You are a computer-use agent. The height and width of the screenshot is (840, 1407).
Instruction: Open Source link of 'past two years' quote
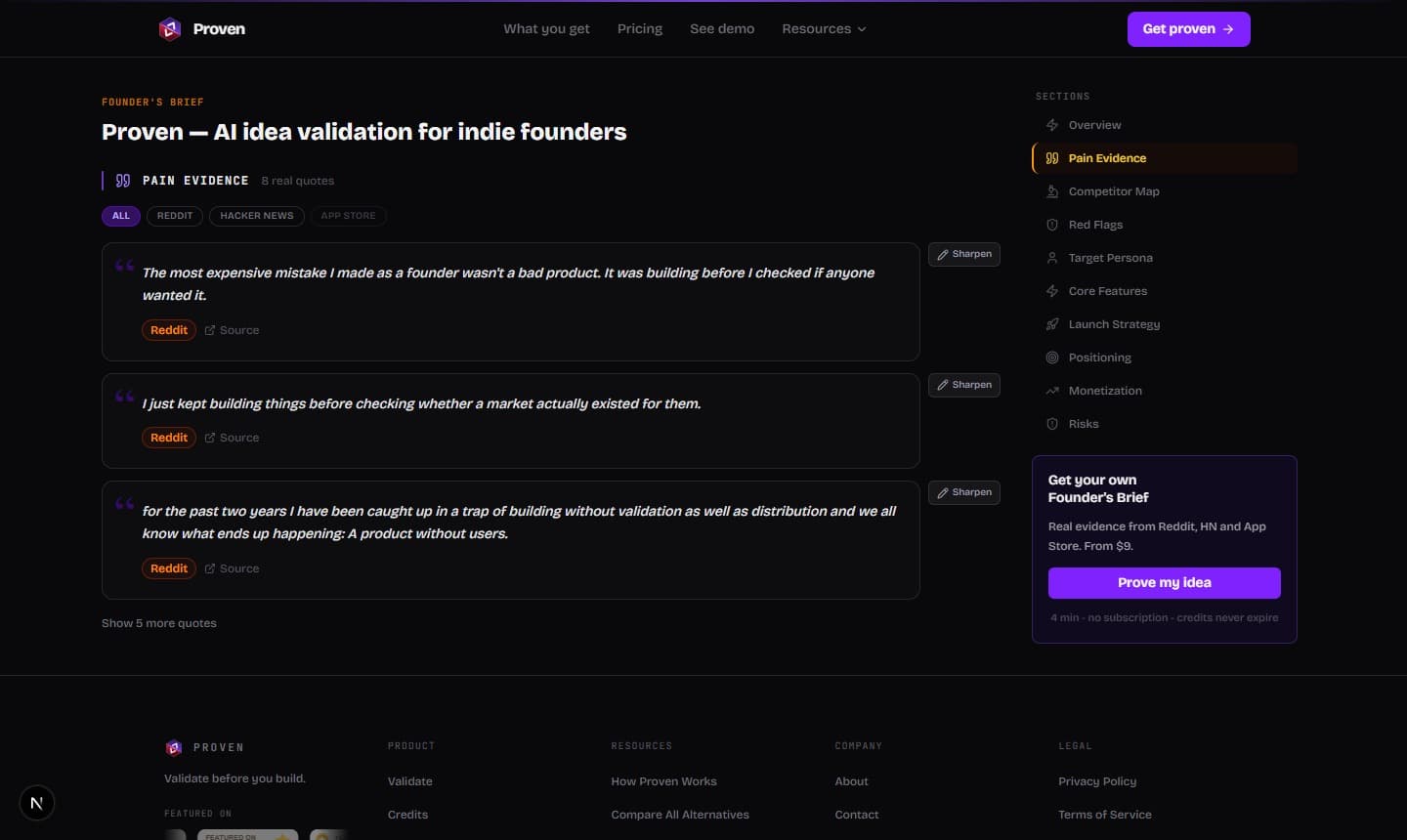click(232, 568)
